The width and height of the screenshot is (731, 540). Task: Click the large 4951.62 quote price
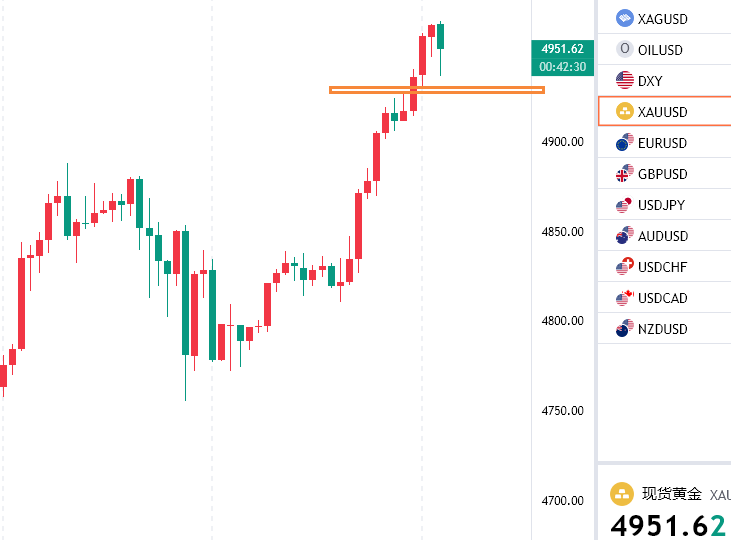pyautogui.click(x=668, y=525)
